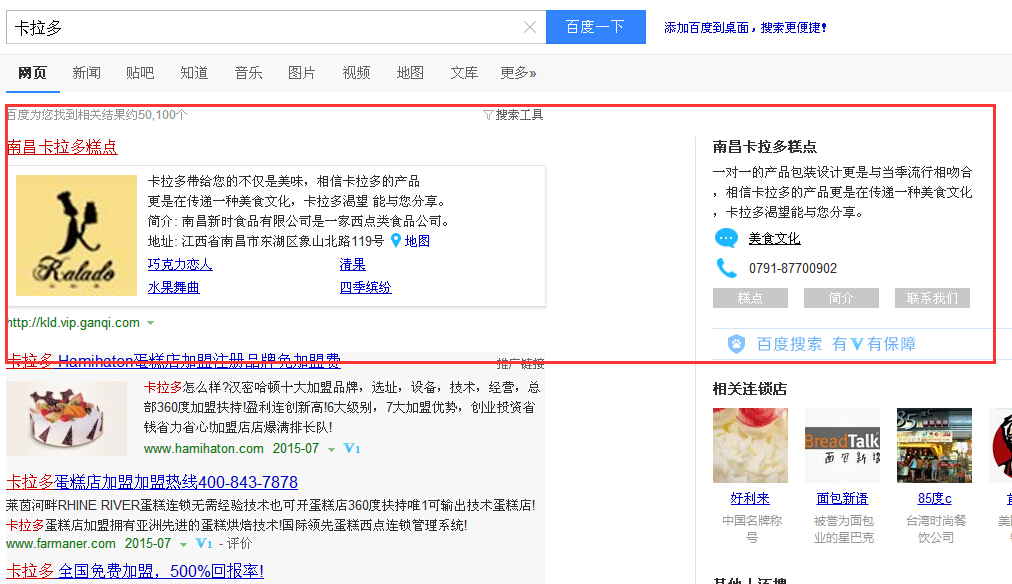
Task: Clear the search box with the X icon
Action: (x=529, y=27)
